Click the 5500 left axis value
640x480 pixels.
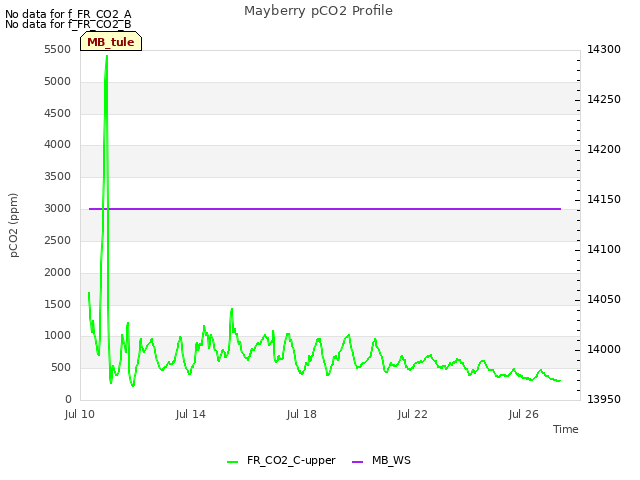(58, 49)
